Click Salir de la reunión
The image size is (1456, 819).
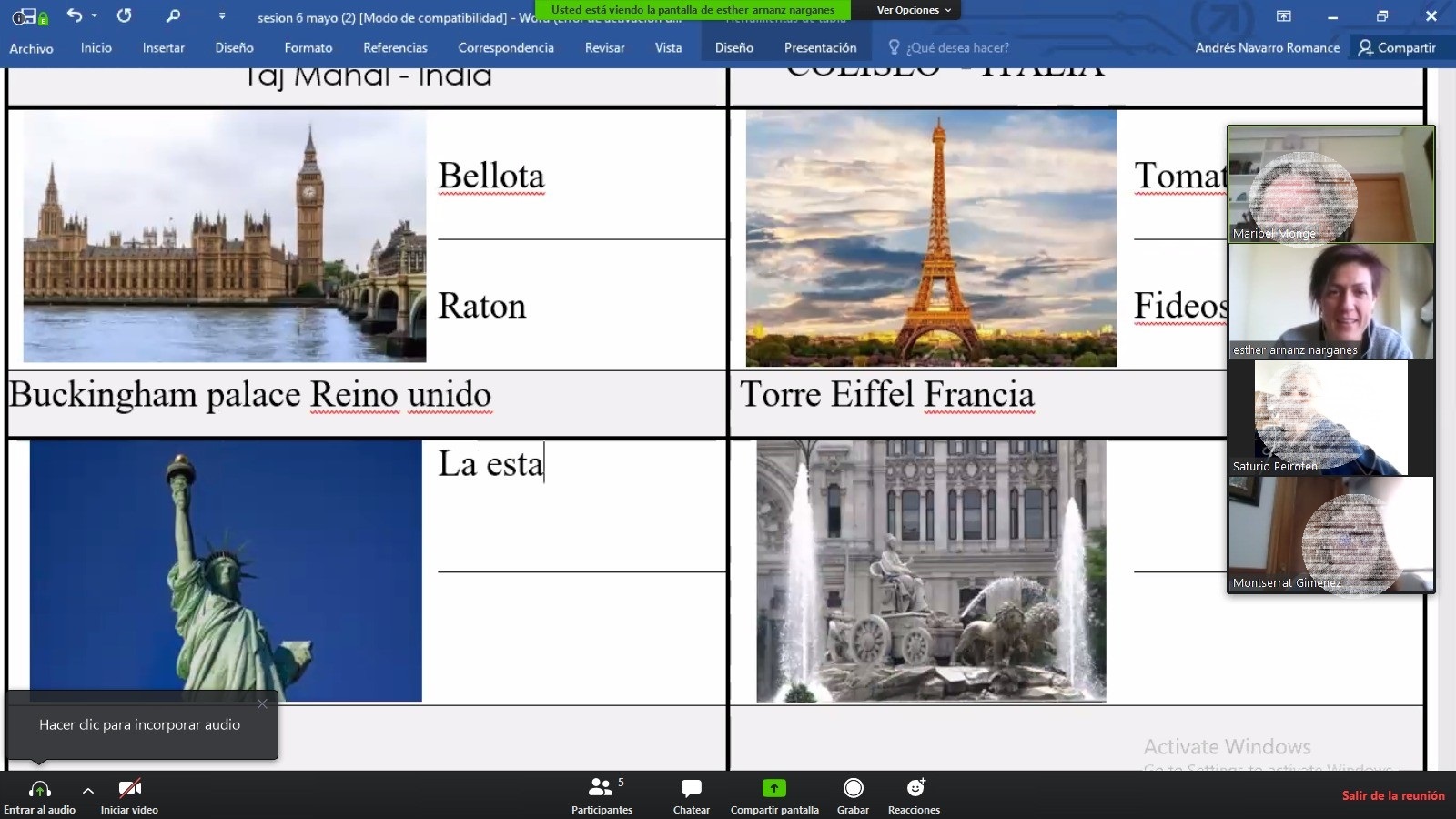coord(1392,795)
